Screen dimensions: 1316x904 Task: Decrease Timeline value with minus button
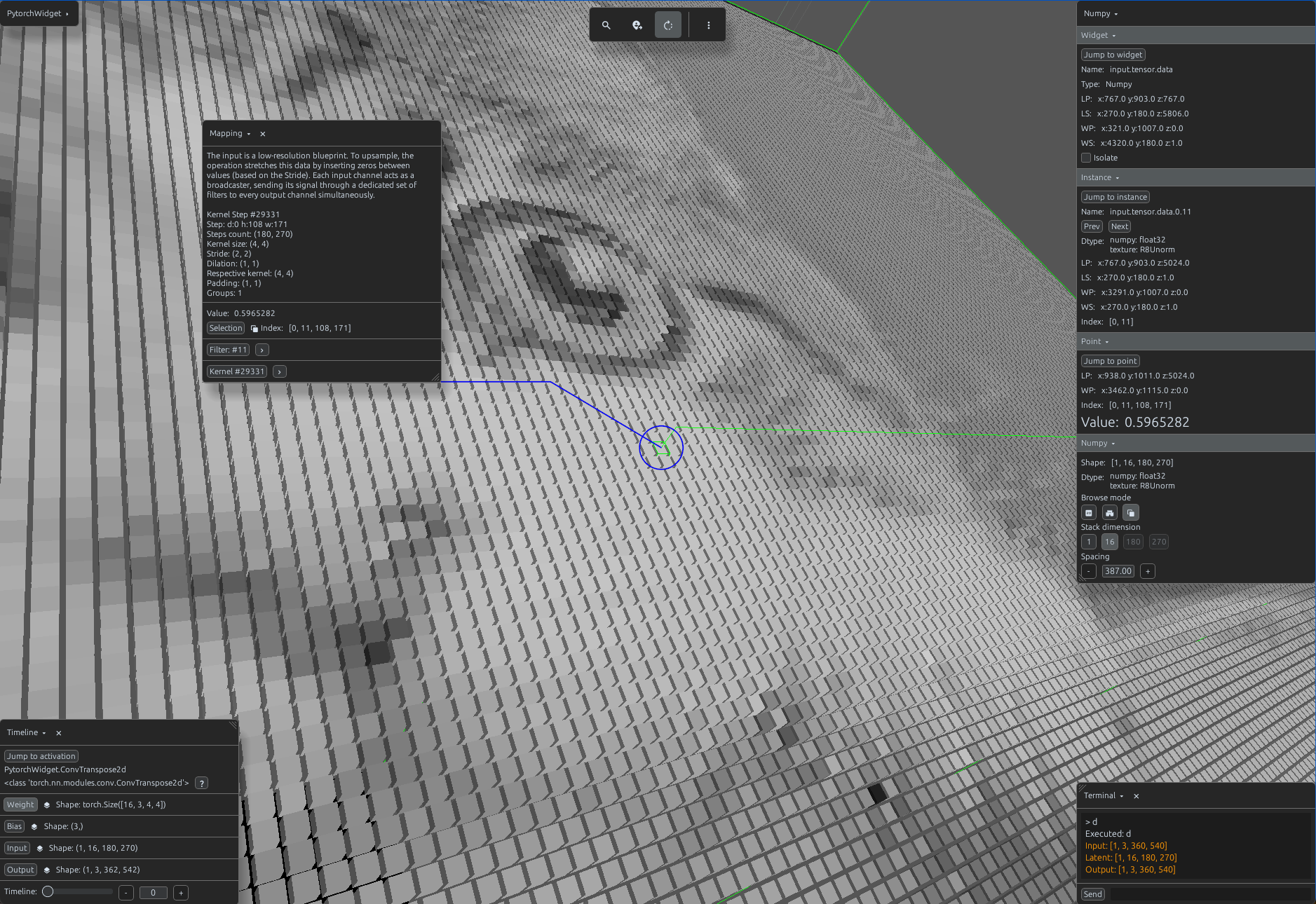[126, 893]
